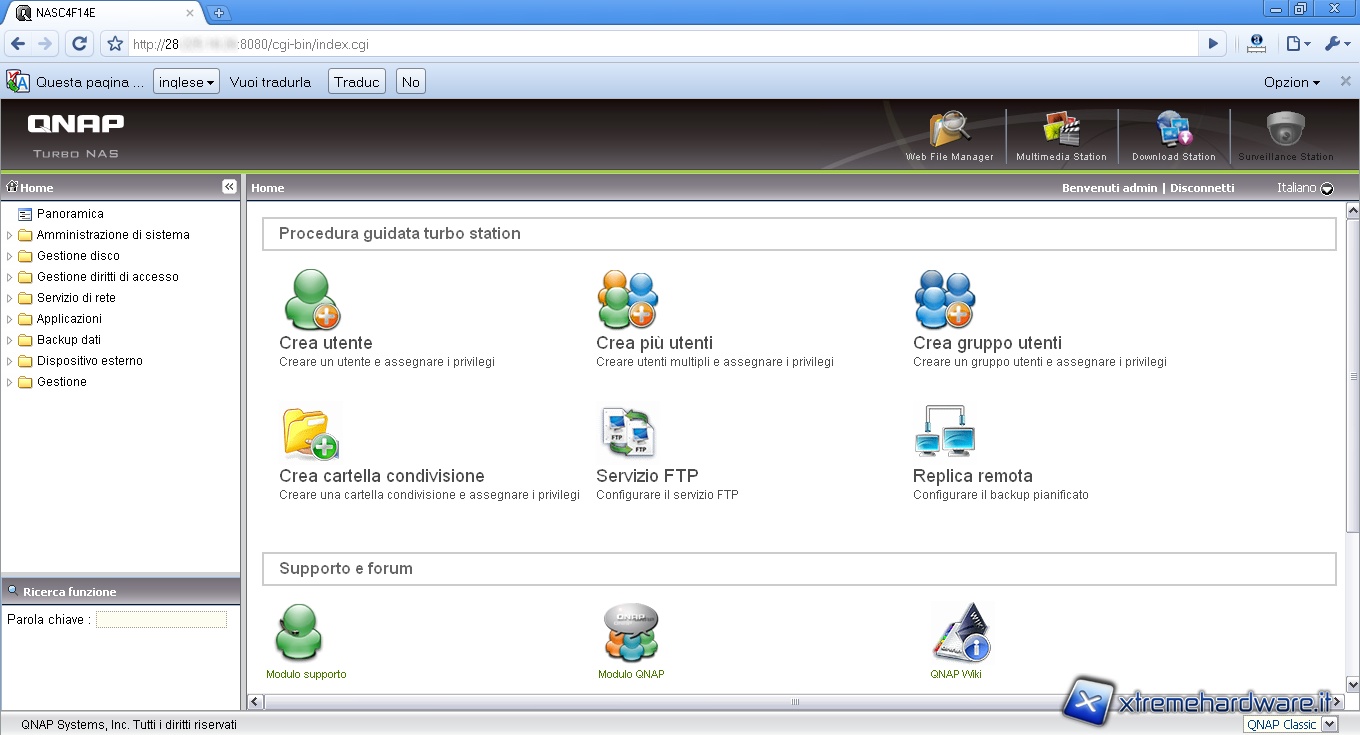Open the Crea gruppo utenti wizard icon
The height and width of the screenshot is (735, 1360).
pos(944,300)
